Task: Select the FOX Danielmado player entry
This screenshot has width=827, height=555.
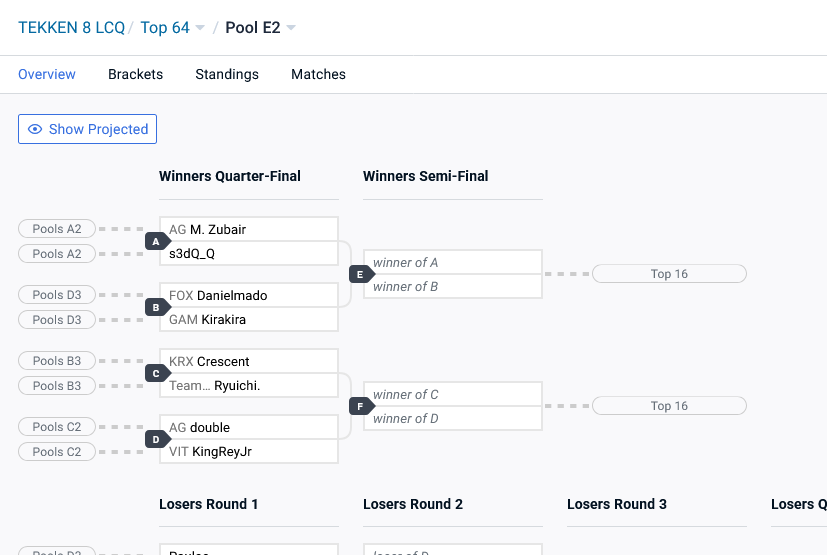Action: 248,295
